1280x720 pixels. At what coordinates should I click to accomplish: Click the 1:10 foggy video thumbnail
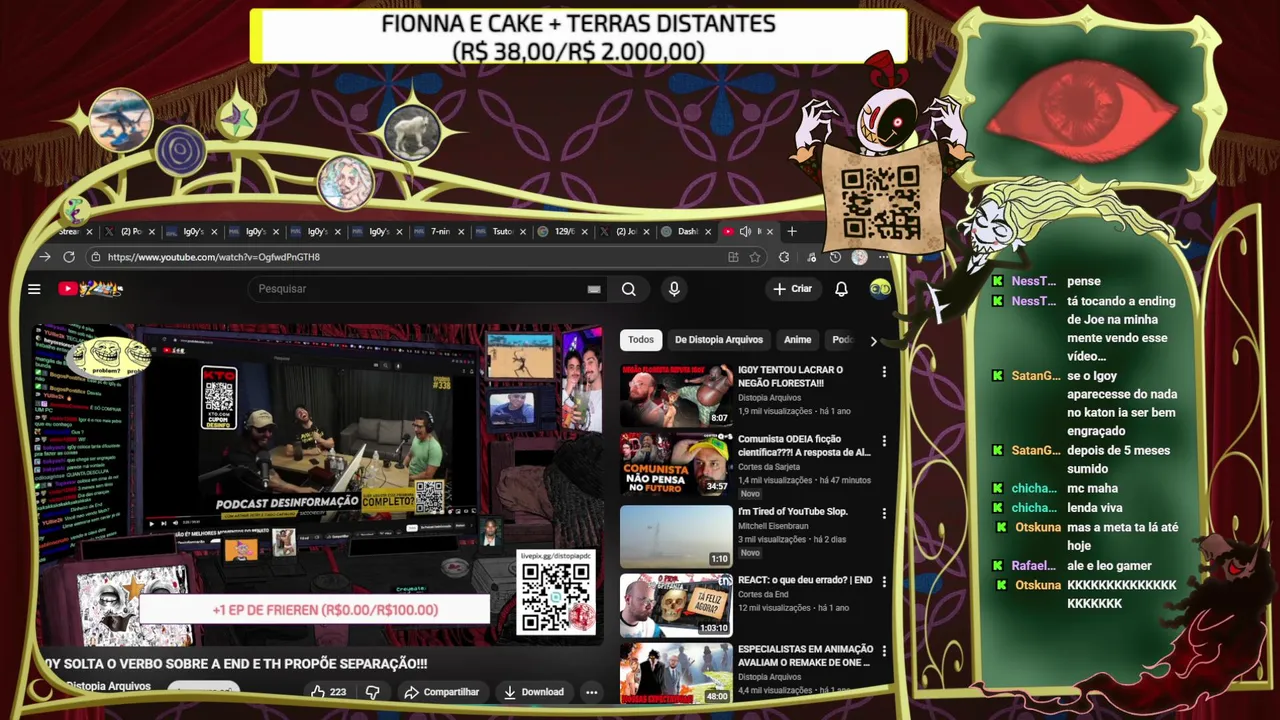tap(676, 537)
